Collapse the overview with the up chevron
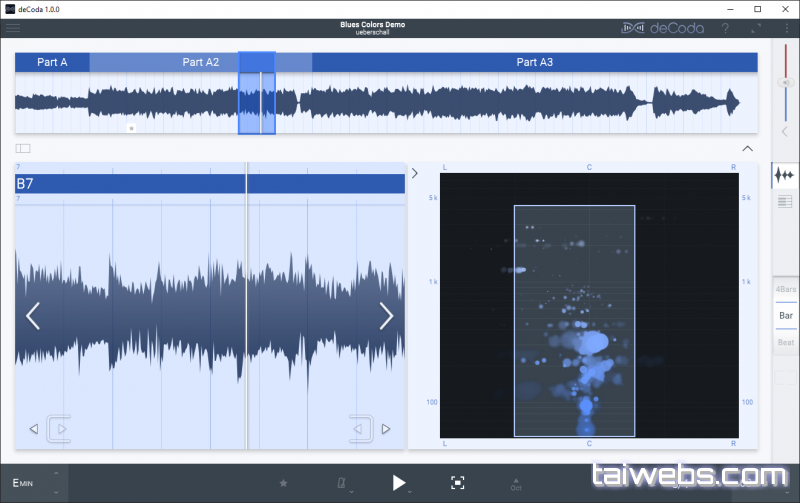Screen dimensions: 800x503 click(x=747, y=148)
